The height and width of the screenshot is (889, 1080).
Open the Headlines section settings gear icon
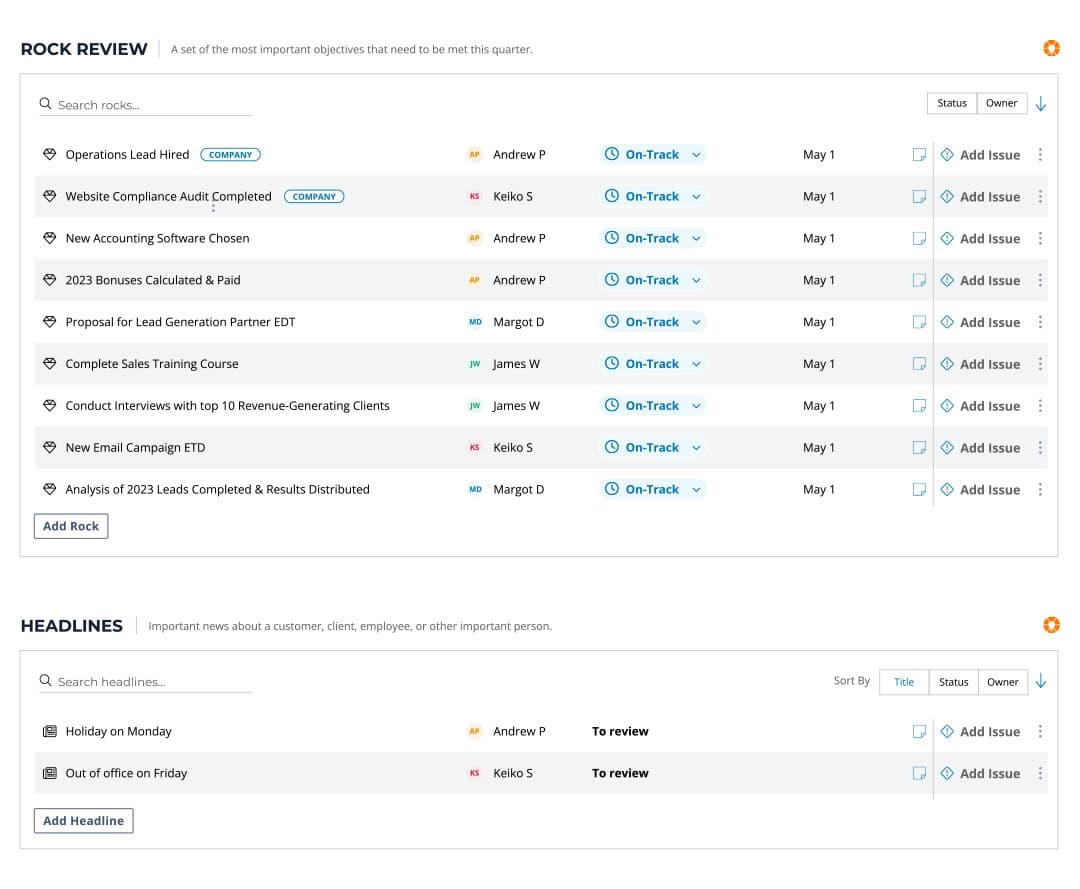(x=1051, y=625)
